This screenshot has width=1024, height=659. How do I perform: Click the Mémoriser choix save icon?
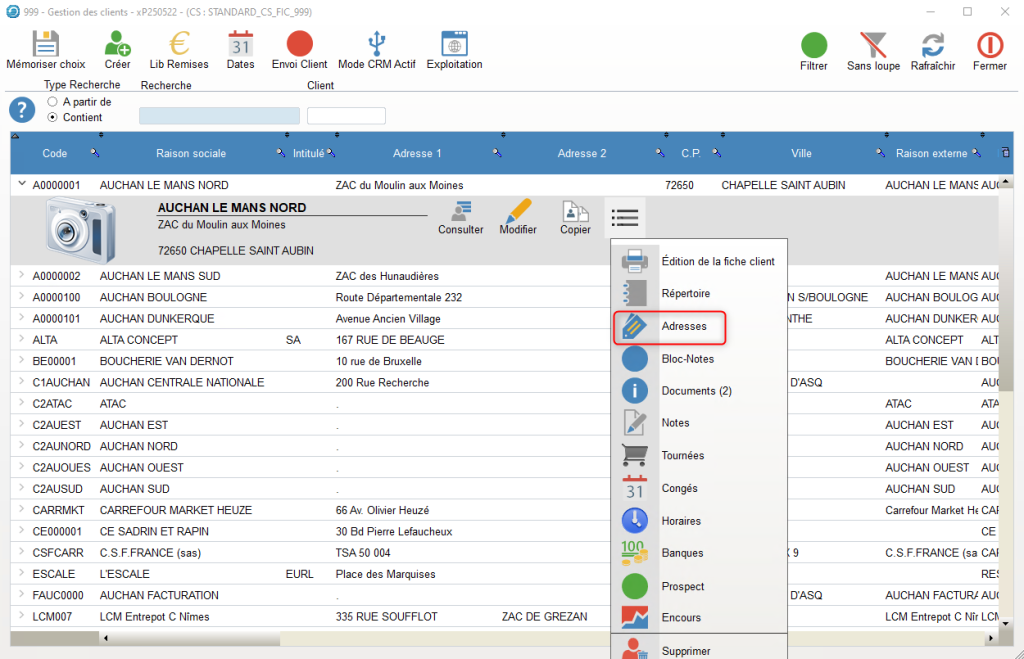tap(46, 45)
